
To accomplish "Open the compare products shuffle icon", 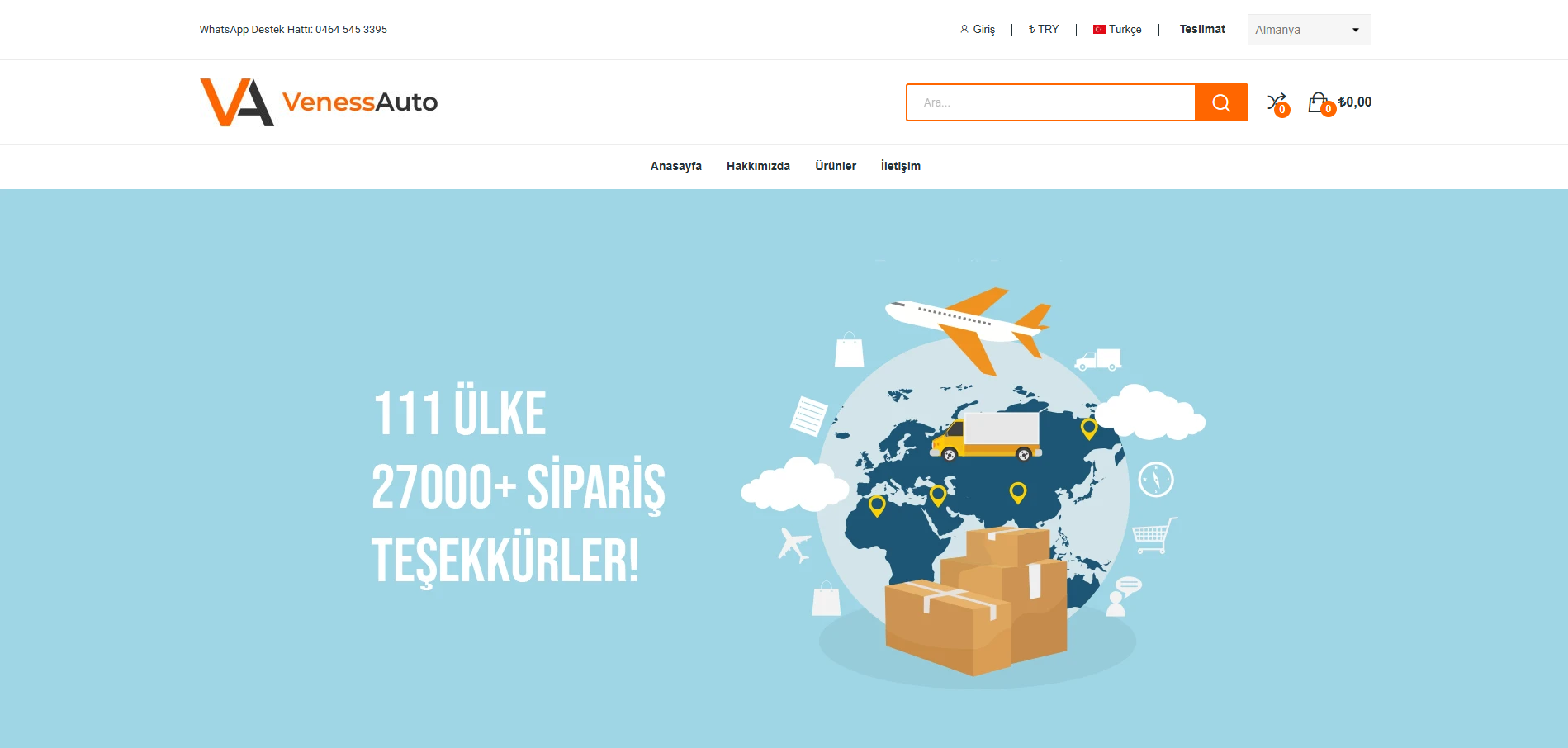I will pyautogui.click(x=1276, y=102).
